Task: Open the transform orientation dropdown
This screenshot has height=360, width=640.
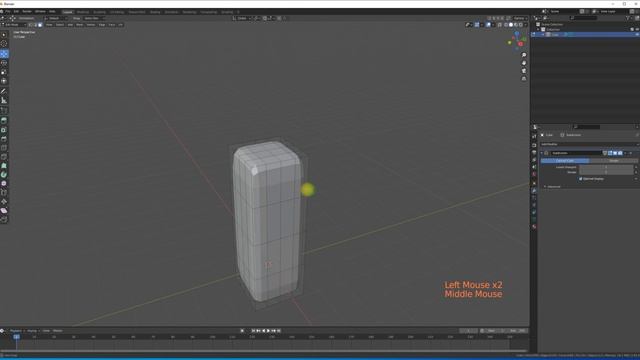Action: pos(242,18)
